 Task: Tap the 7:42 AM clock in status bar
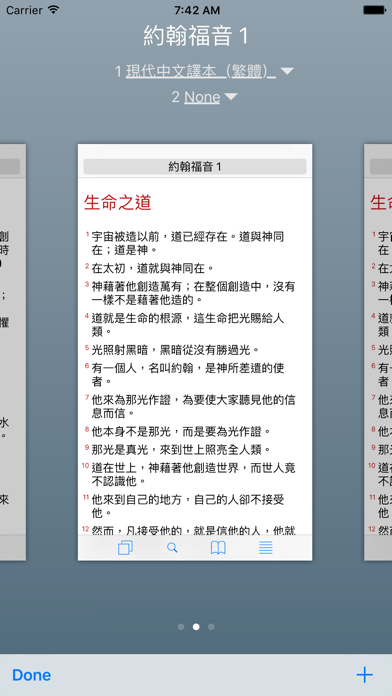(x=196, y=9)
